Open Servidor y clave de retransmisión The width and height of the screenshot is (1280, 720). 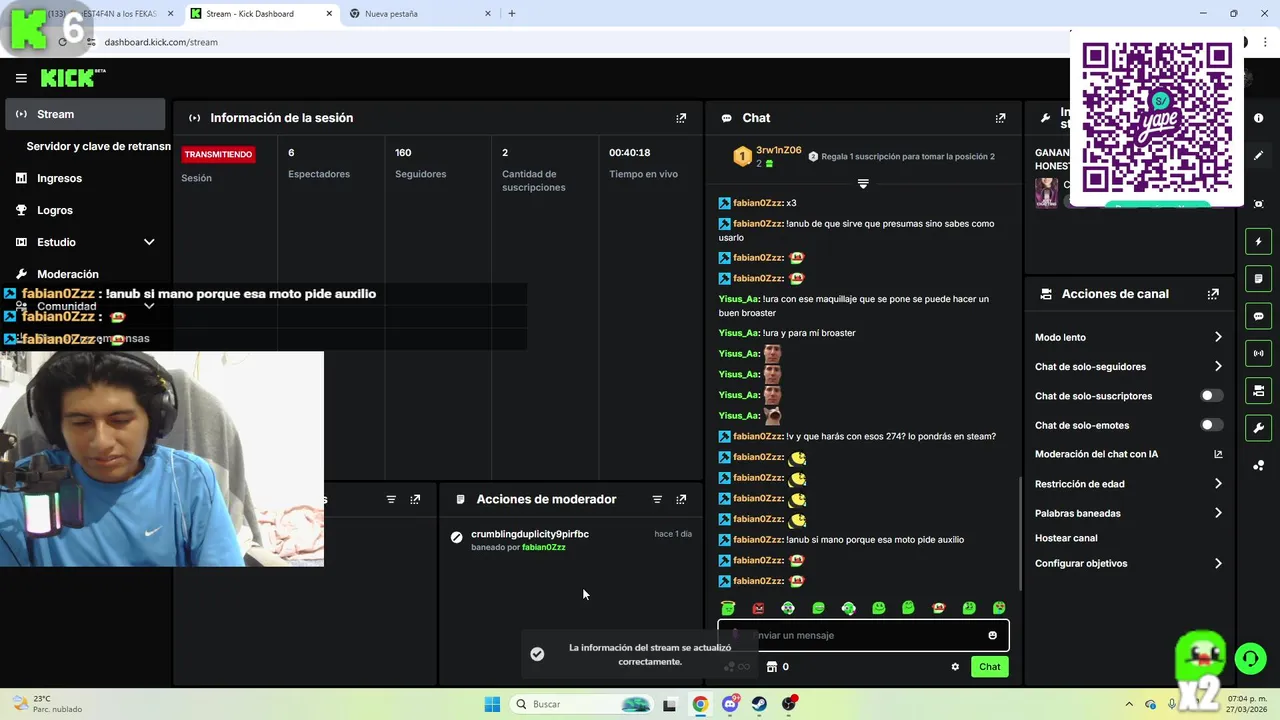tap(98, 146)
